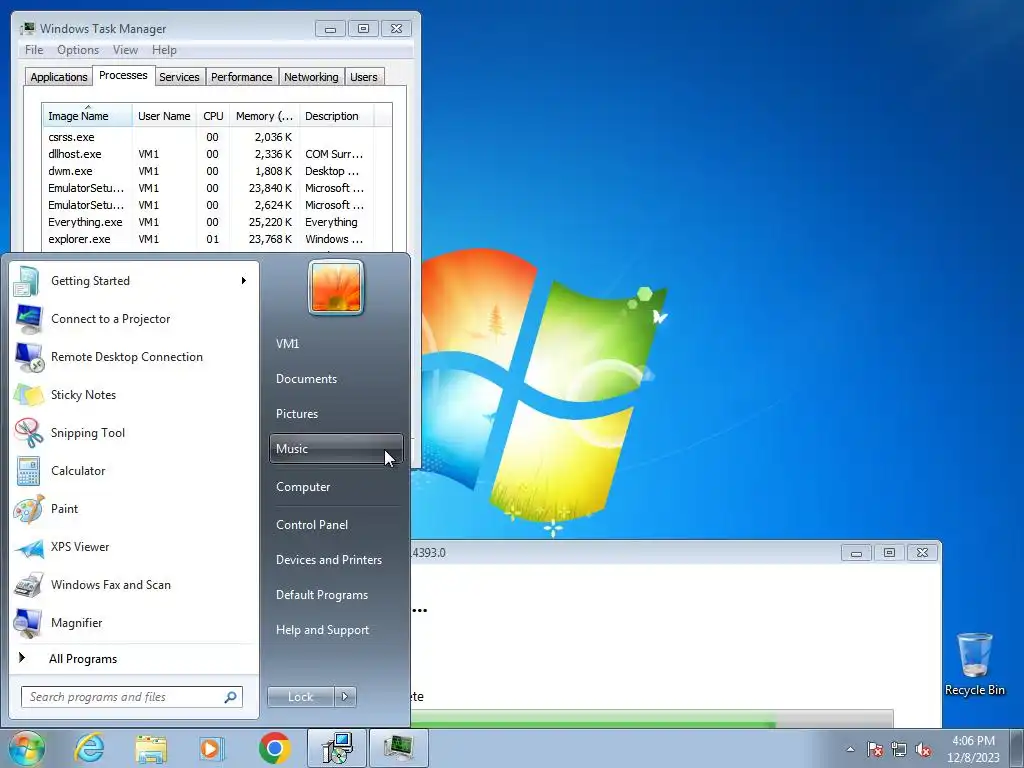Click the user account picture
Image resolution: width=1024 pixels, height=768 pixels.
(336, 287)
